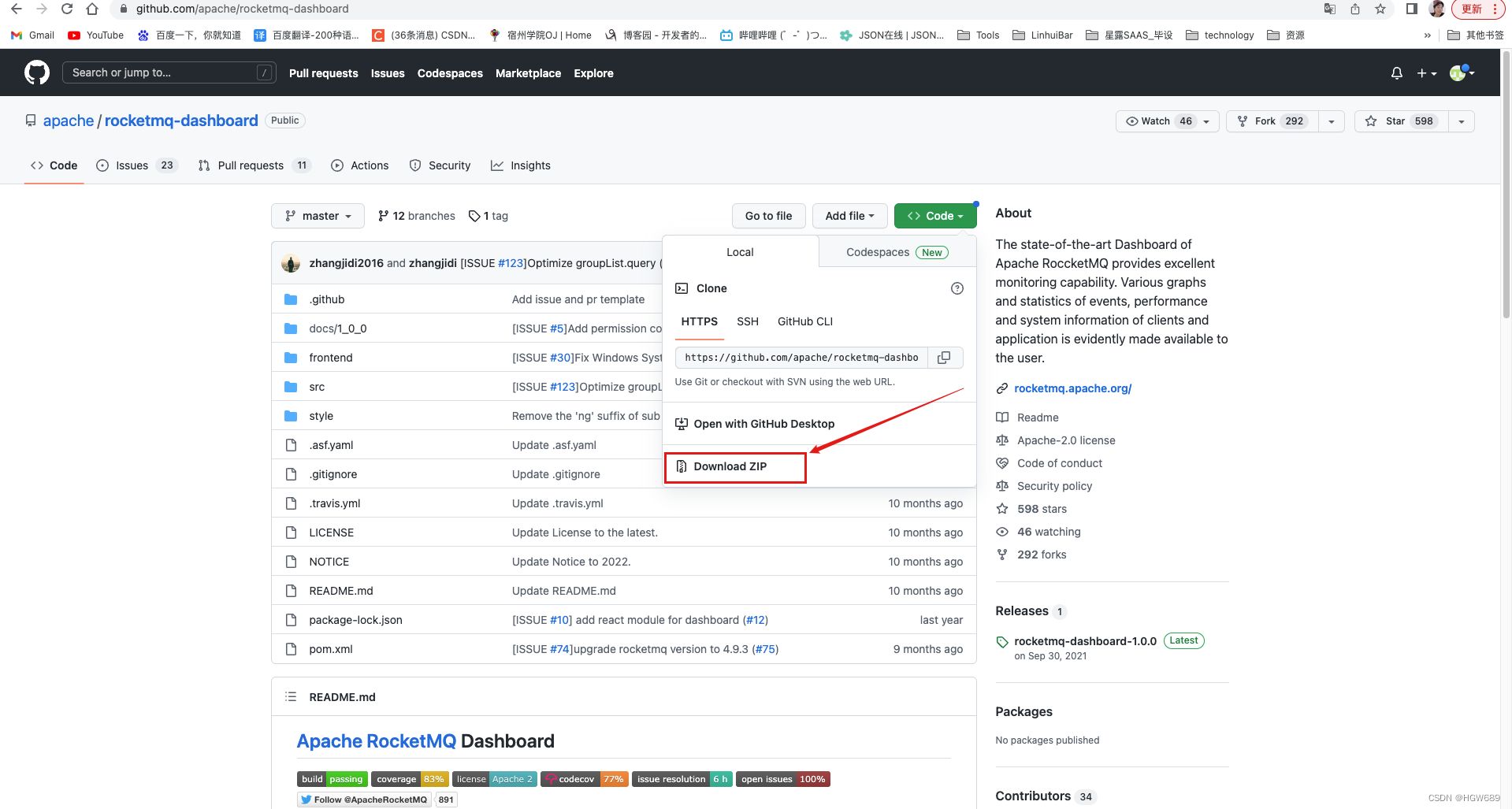
Task: Open with GitHub Desktop
Action: click(x=755, y=424)
